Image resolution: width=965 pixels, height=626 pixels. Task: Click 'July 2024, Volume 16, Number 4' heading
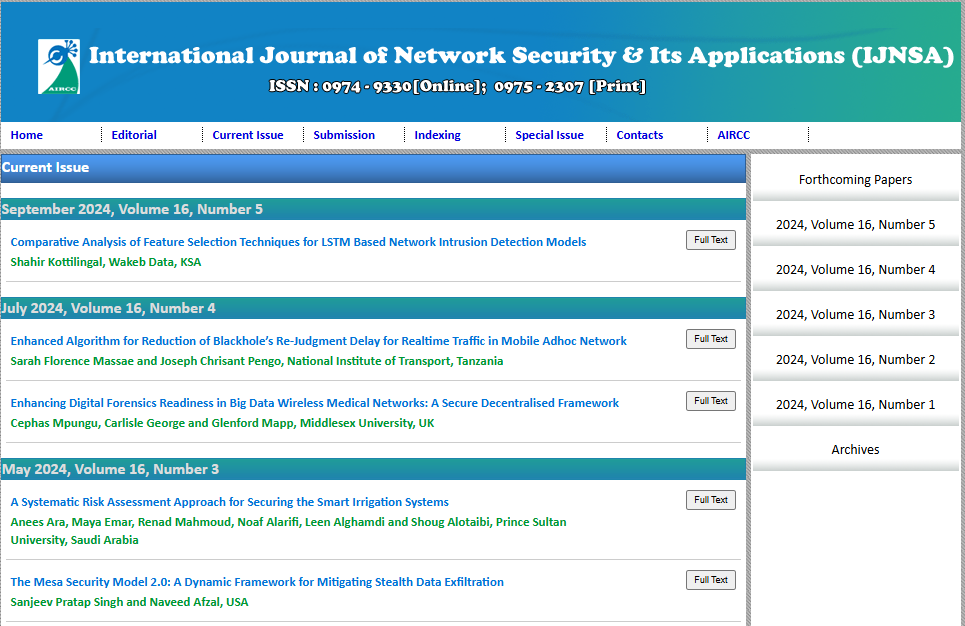[373, 308]
